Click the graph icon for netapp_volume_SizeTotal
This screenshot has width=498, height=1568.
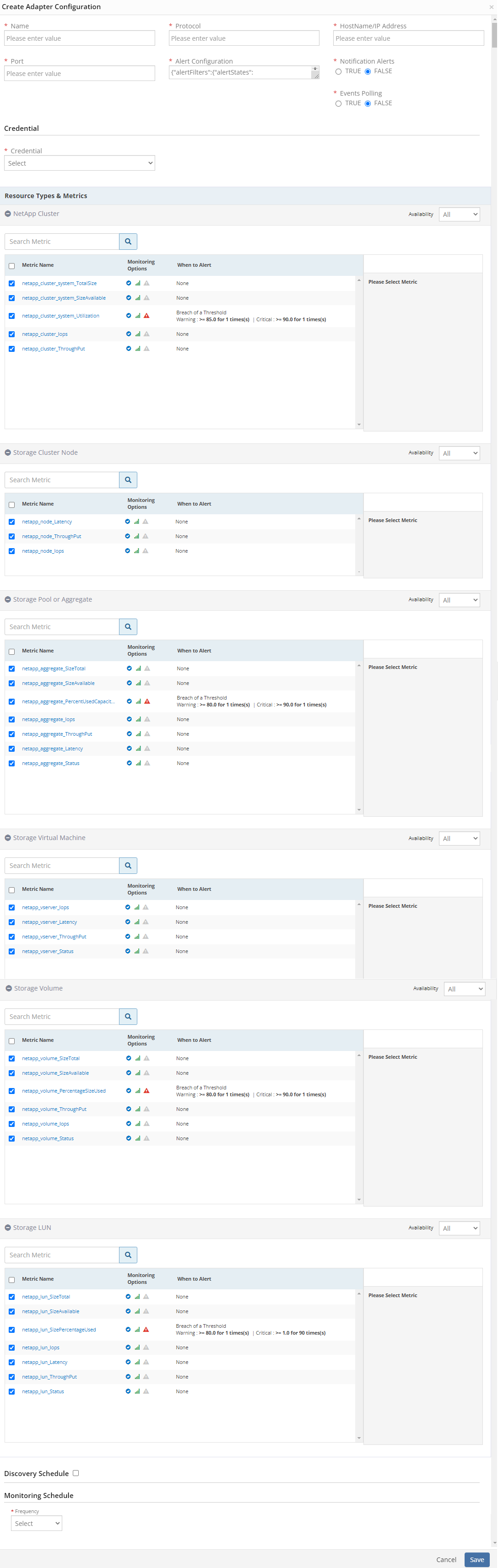point(138,1058)
